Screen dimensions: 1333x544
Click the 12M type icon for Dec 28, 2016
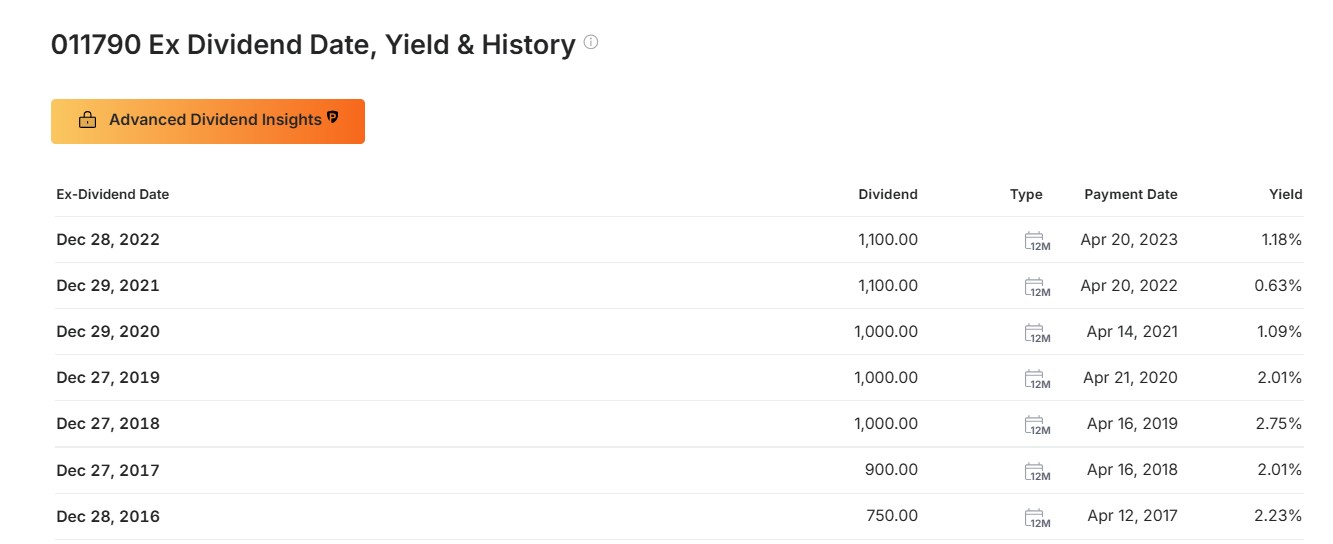click(x=1037, y=517)
